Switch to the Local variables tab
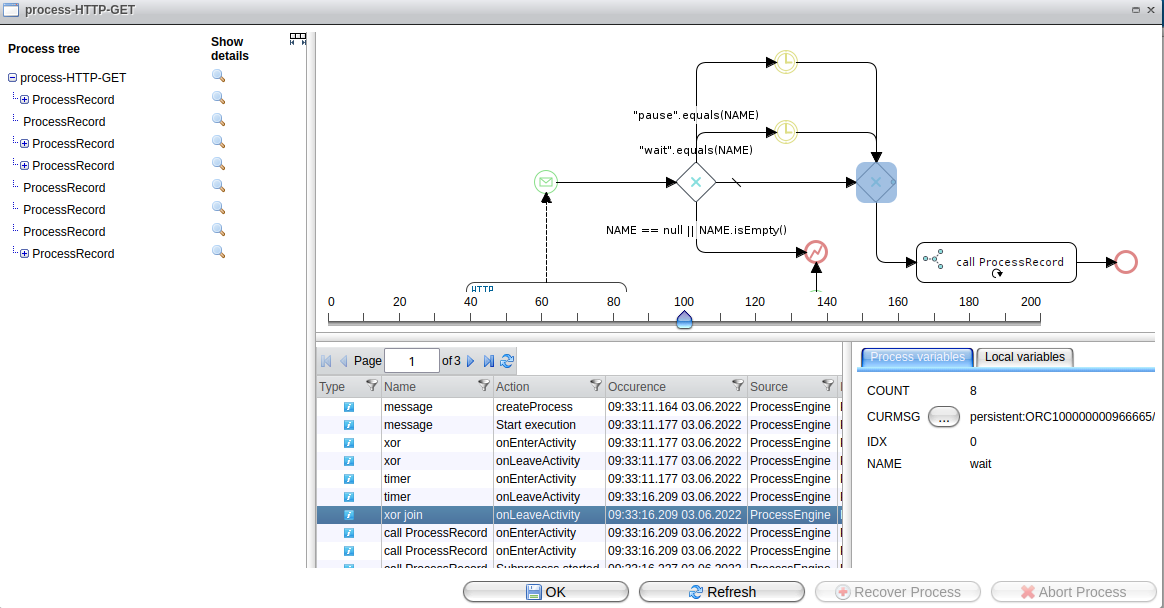The image size is (1164, 608). coord(1024,357)
